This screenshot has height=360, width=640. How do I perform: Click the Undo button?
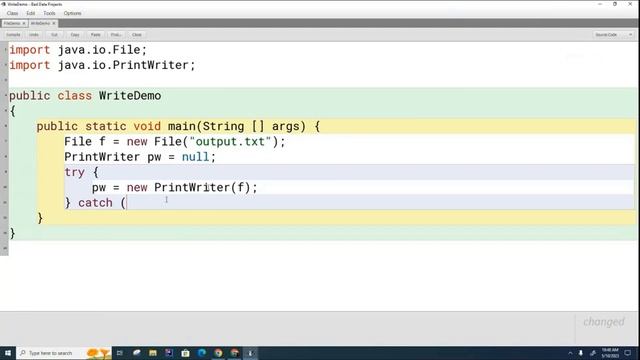[x=34, y=35]
